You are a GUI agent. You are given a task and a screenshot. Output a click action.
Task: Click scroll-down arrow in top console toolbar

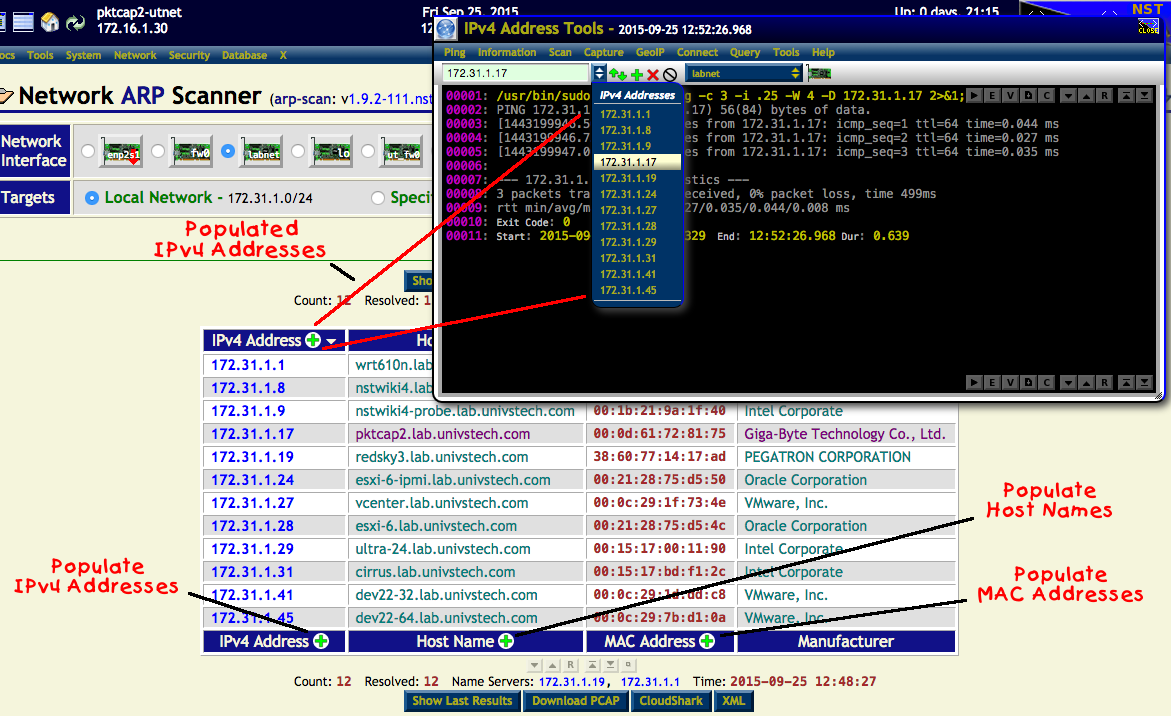1068,96
